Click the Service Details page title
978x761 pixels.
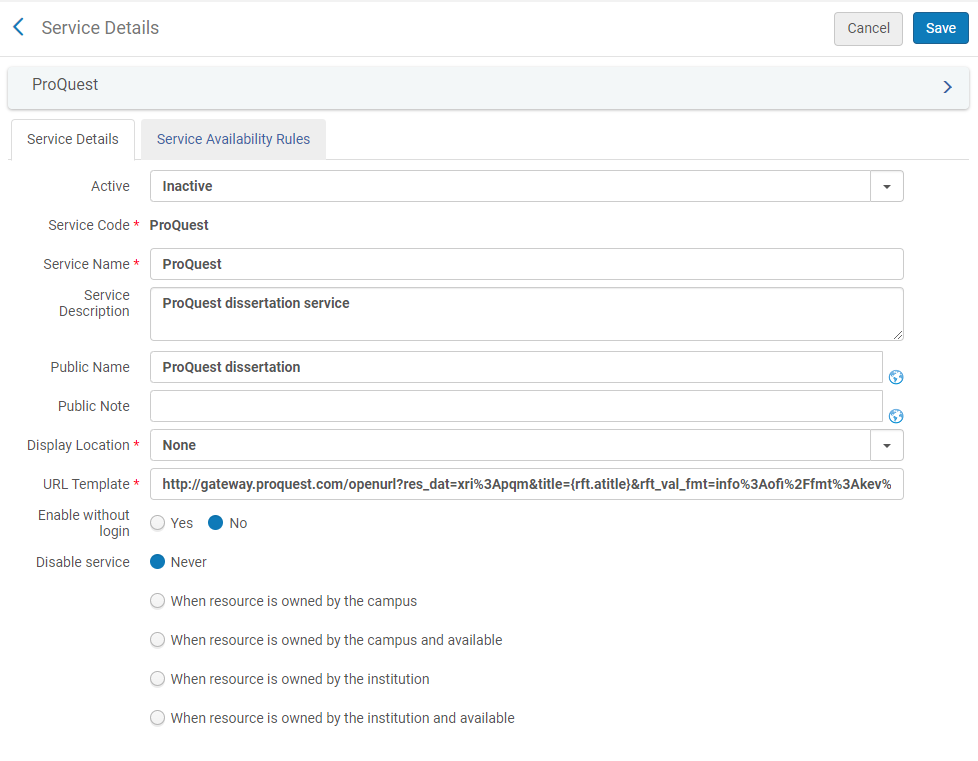tap(100, 27)
